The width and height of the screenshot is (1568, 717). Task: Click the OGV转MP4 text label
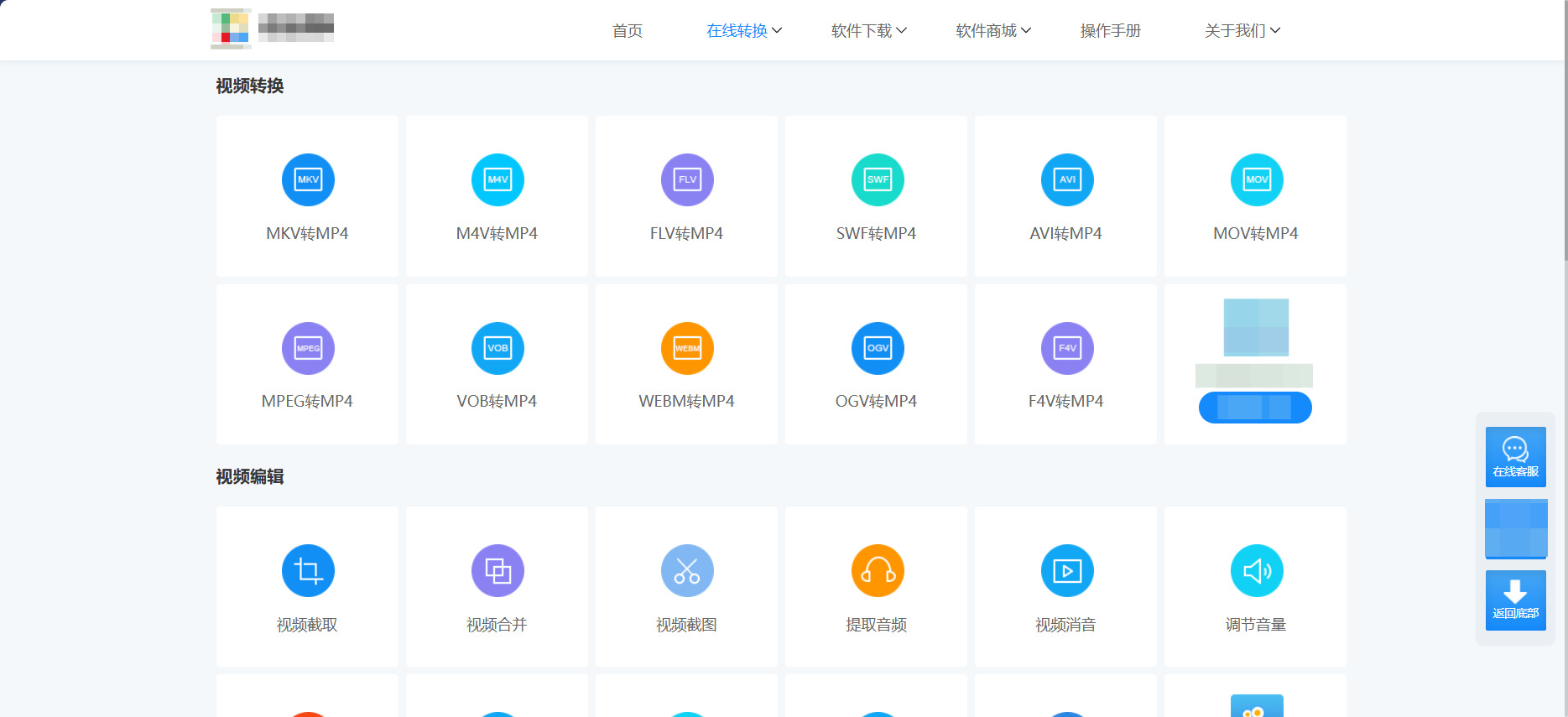[876, 402]
